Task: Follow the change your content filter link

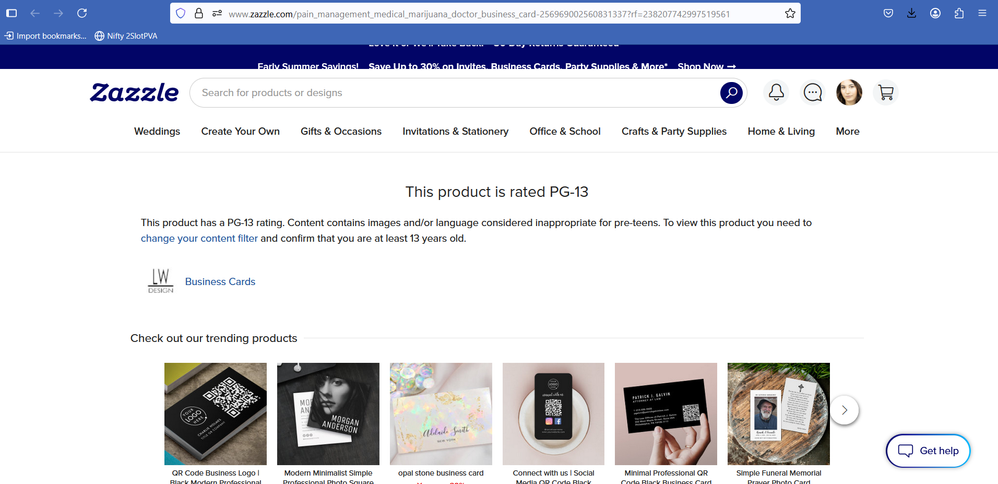Action: (199, 239)
